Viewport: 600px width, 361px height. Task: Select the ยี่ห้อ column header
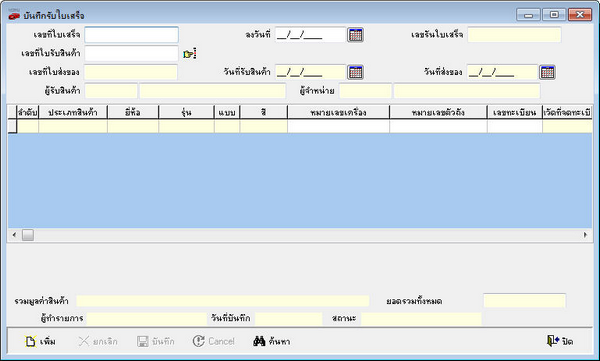pos(133,112)
